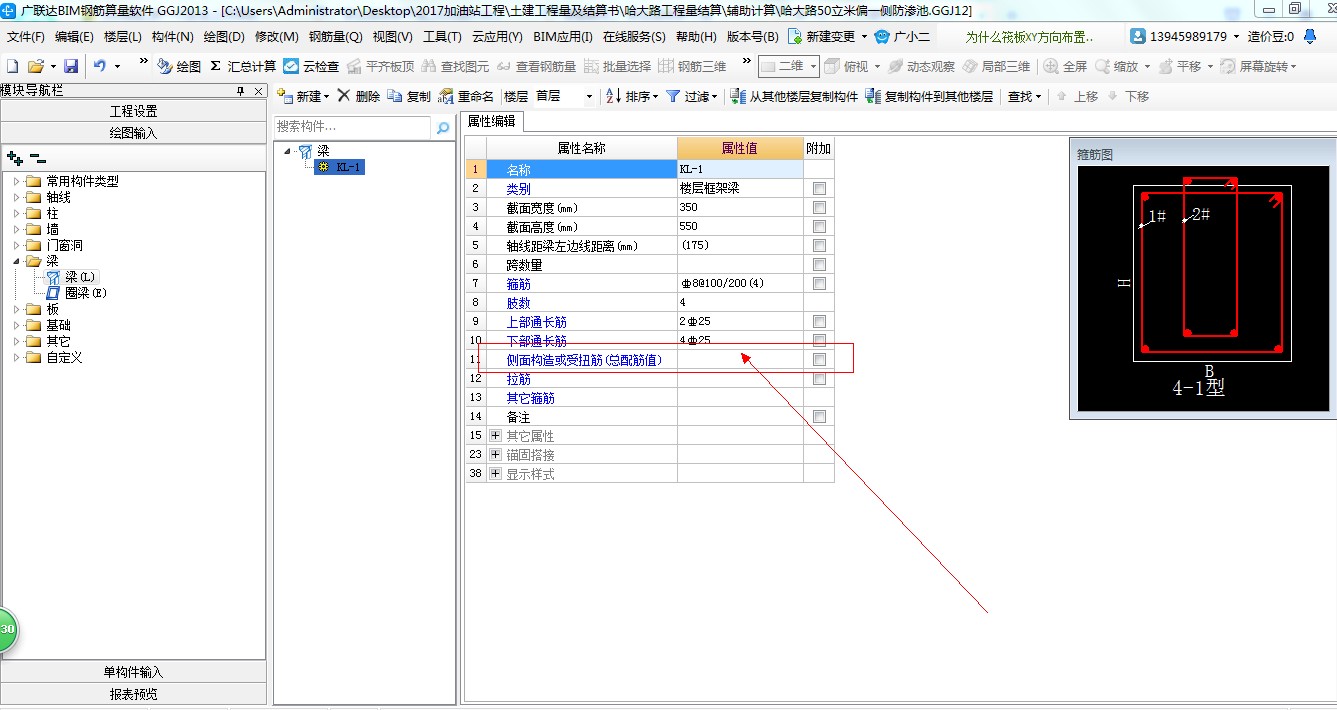Screen dimensions: 1337x710
Task: Toggle 附加 checkbox for 截面宽度 row
Action: (x=819, y=207)
